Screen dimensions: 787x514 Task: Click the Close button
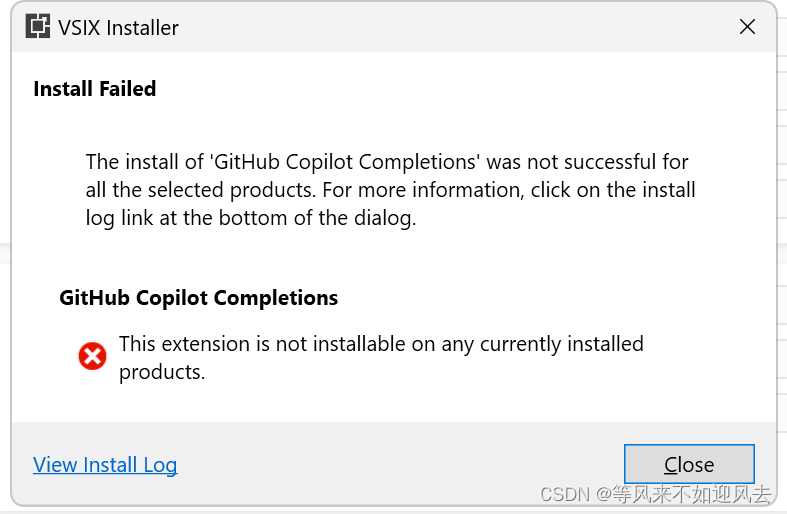tap(689, 464)
